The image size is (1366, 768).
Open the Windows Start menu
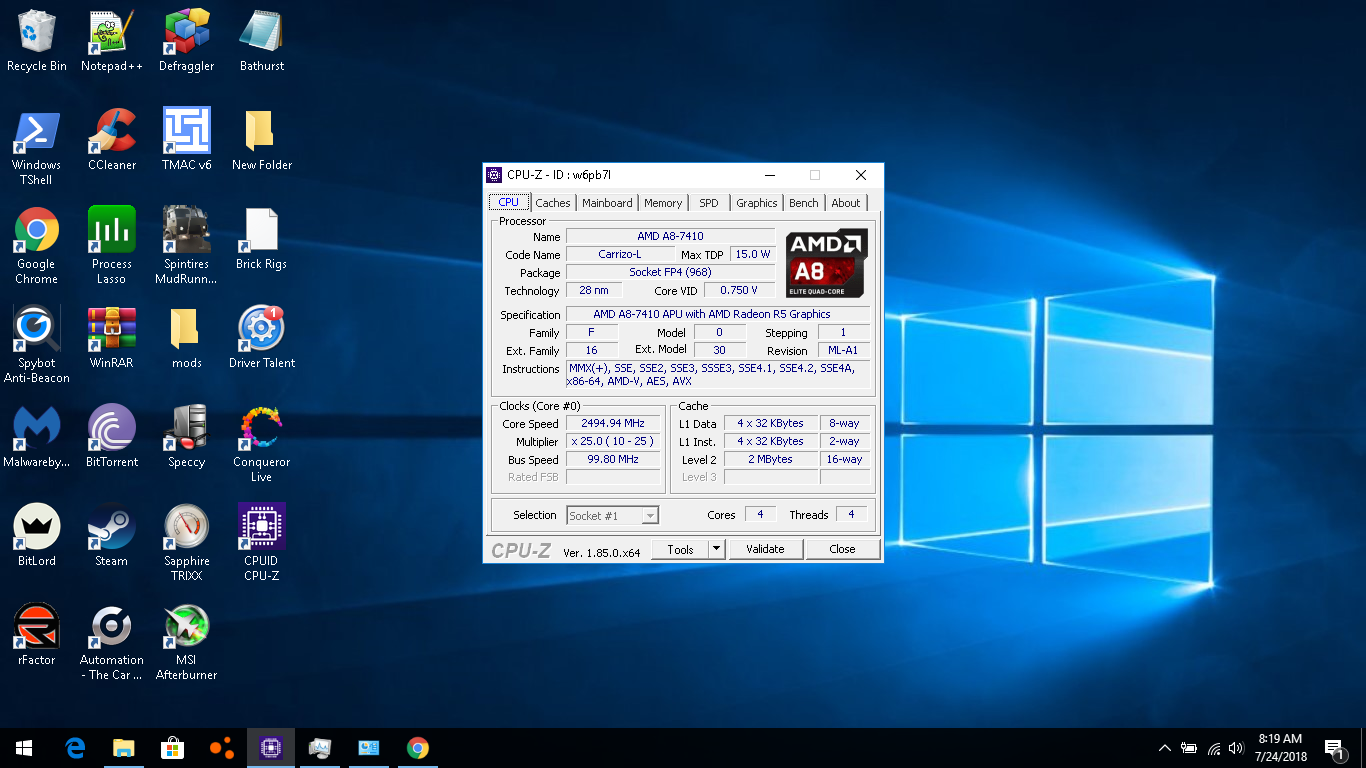pyautogui.click(x=24, y=748)
